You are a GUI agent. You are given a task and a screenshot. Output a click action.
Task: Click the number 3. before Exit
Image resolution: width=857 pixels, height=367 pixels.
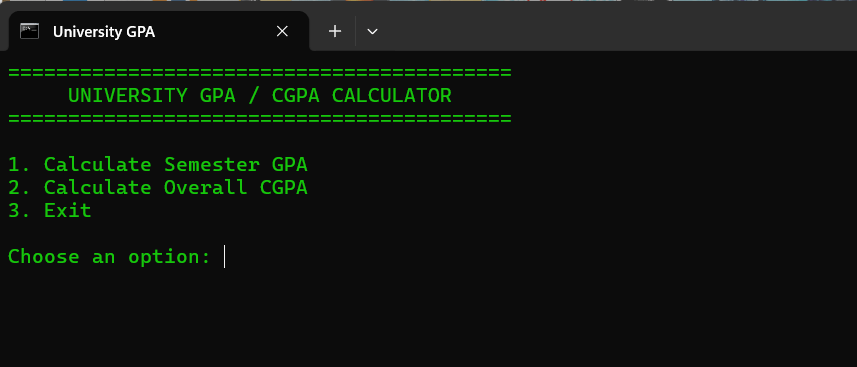(20, 211)
